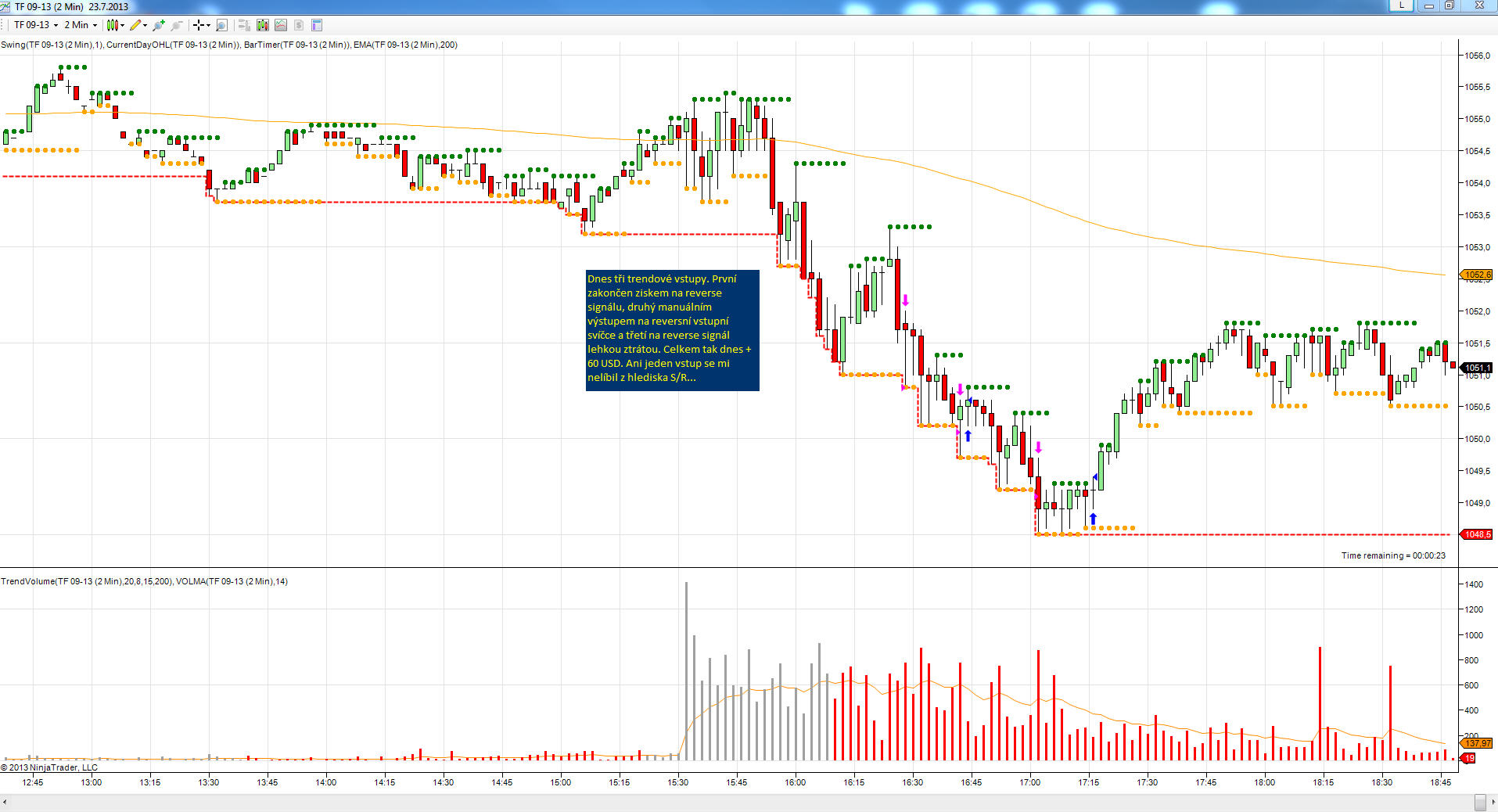This screenshot has height=812, width=1498.
Task: Click the TrendVolume indicator label
Action: (86, 581)
